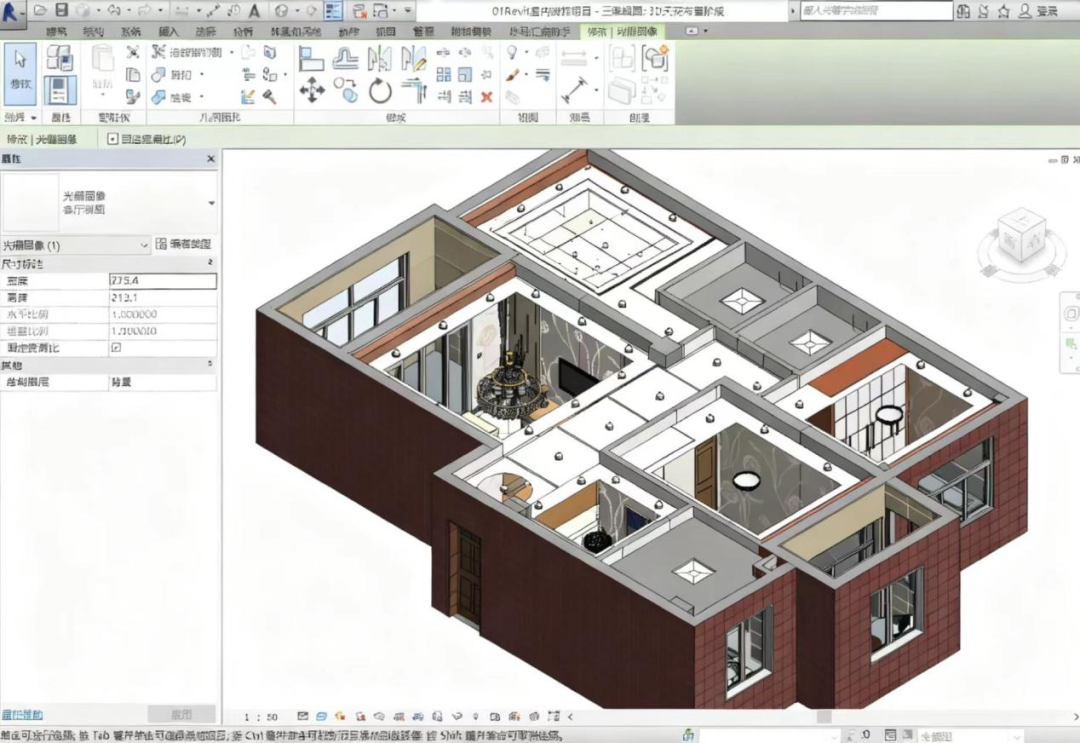Click the ViewCube navigation widget
This screenshot has width=1080, height=743.
click(1022, 240)
